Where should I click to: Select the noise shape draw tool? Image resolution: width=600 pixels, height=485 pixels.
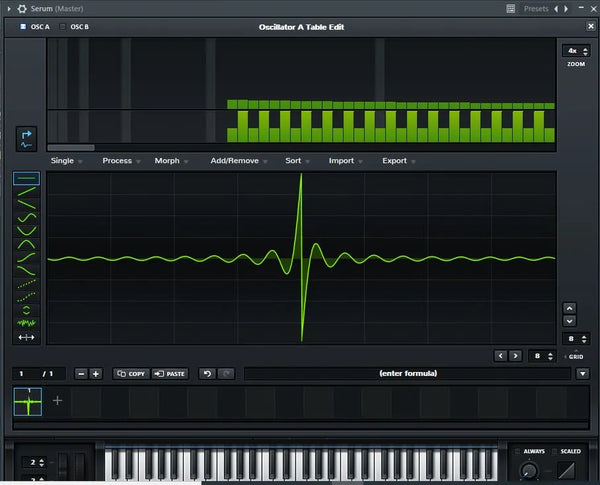(x=27, y=322)
